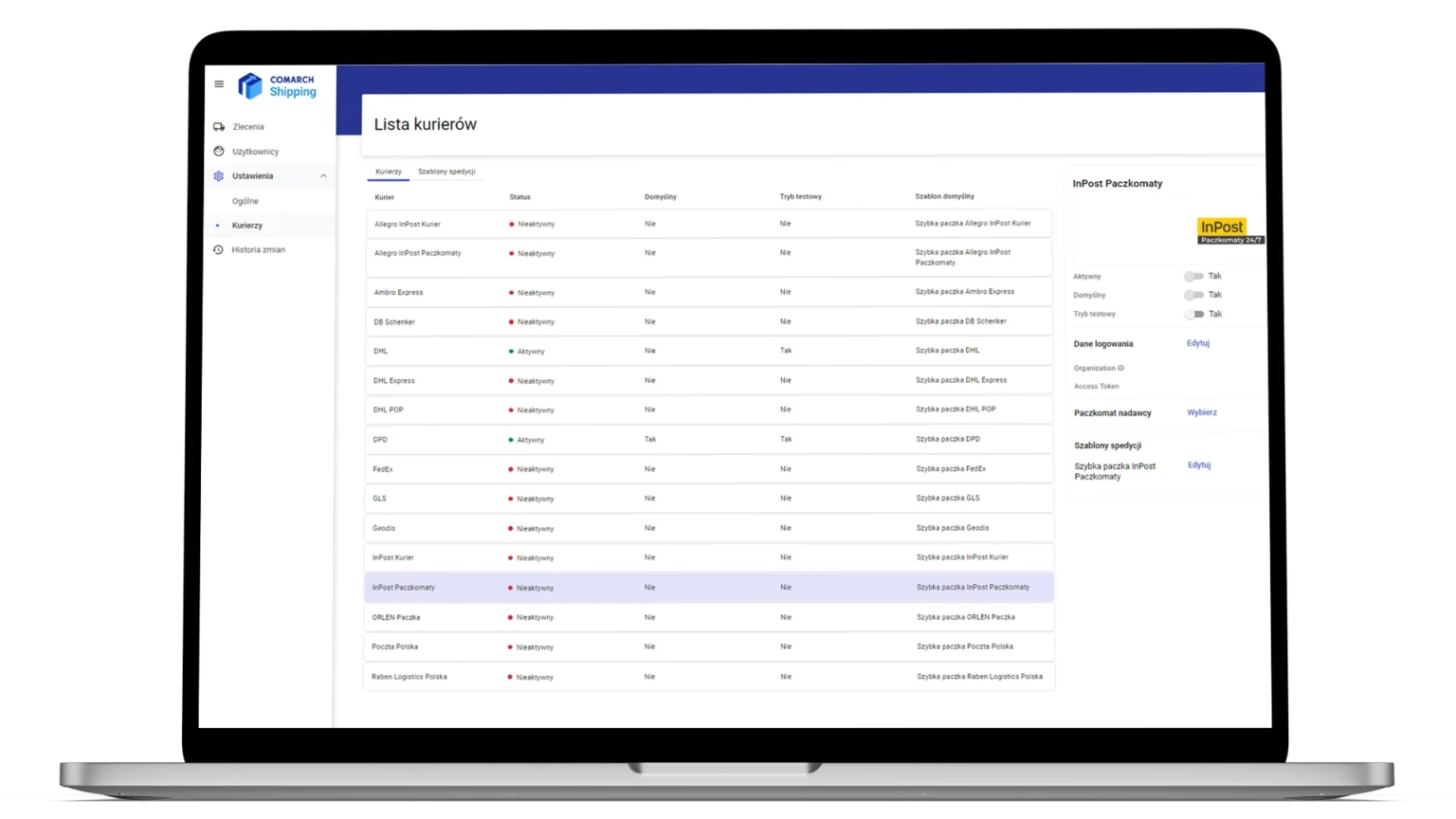Screen dimensions: 1456x819
Task: Click the Zlecenia truck icon
Action: (x=219, y=127)
